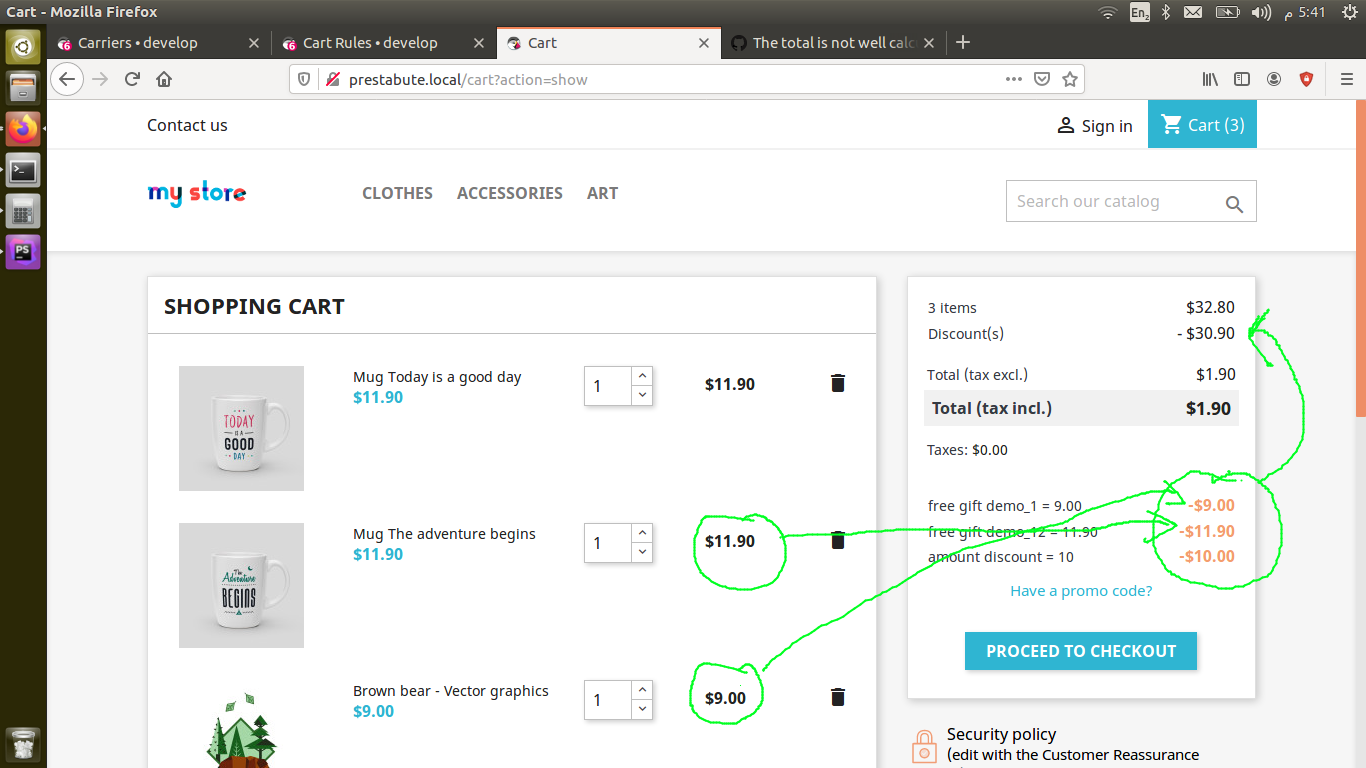Increase quantity of Mug Today is a good day
Screen dimensions: 1366x768
[x=642, y=376]
